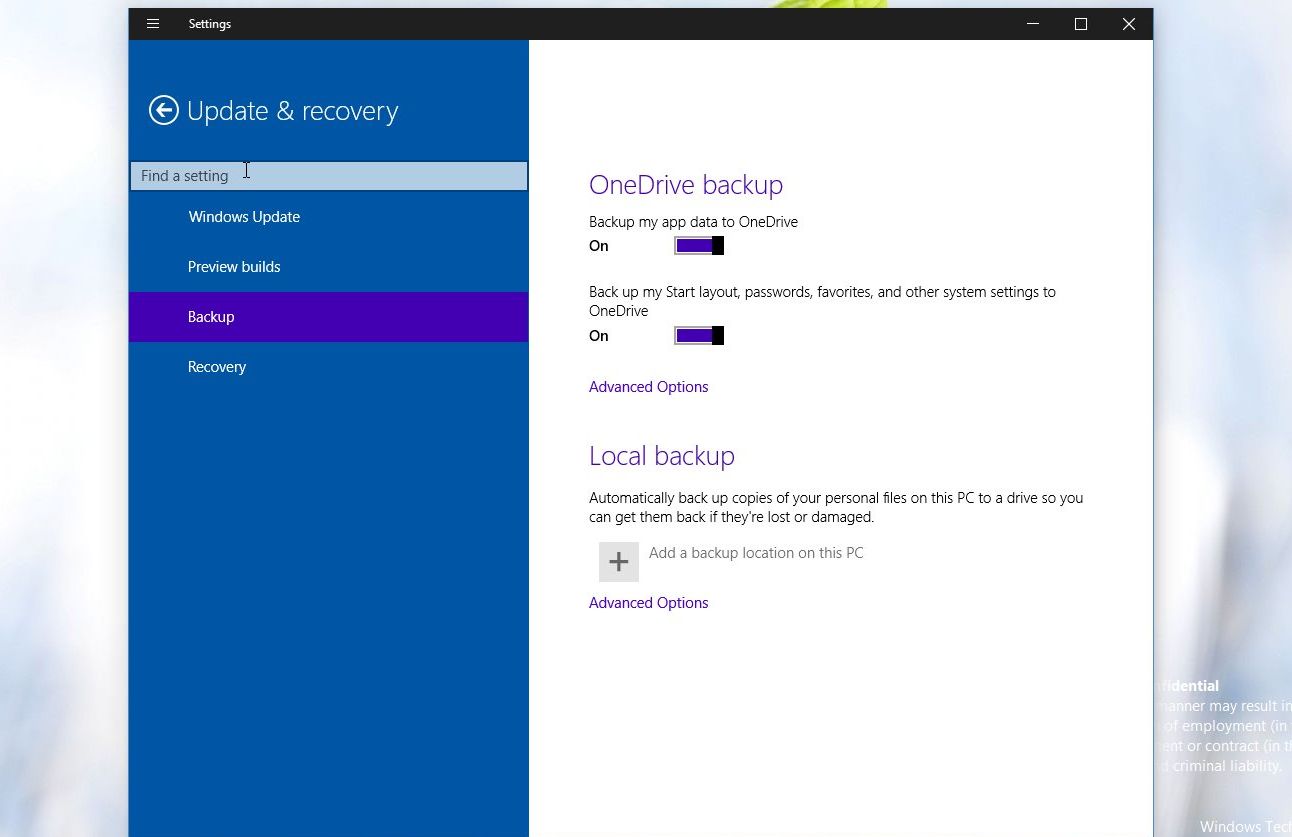The width and height of the screenshot is (1292, 837).
Task: Click the plus icon to add a backup location
Action: click(x=618, y=562)
